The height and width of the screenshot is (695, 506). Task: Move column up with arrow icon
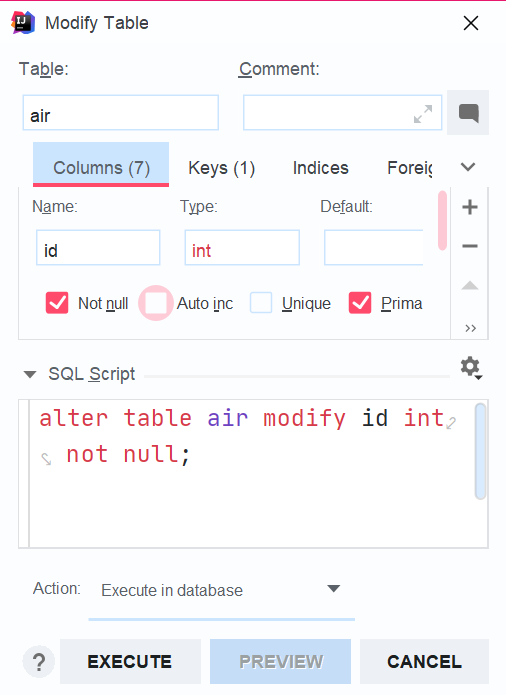[470, 285]
